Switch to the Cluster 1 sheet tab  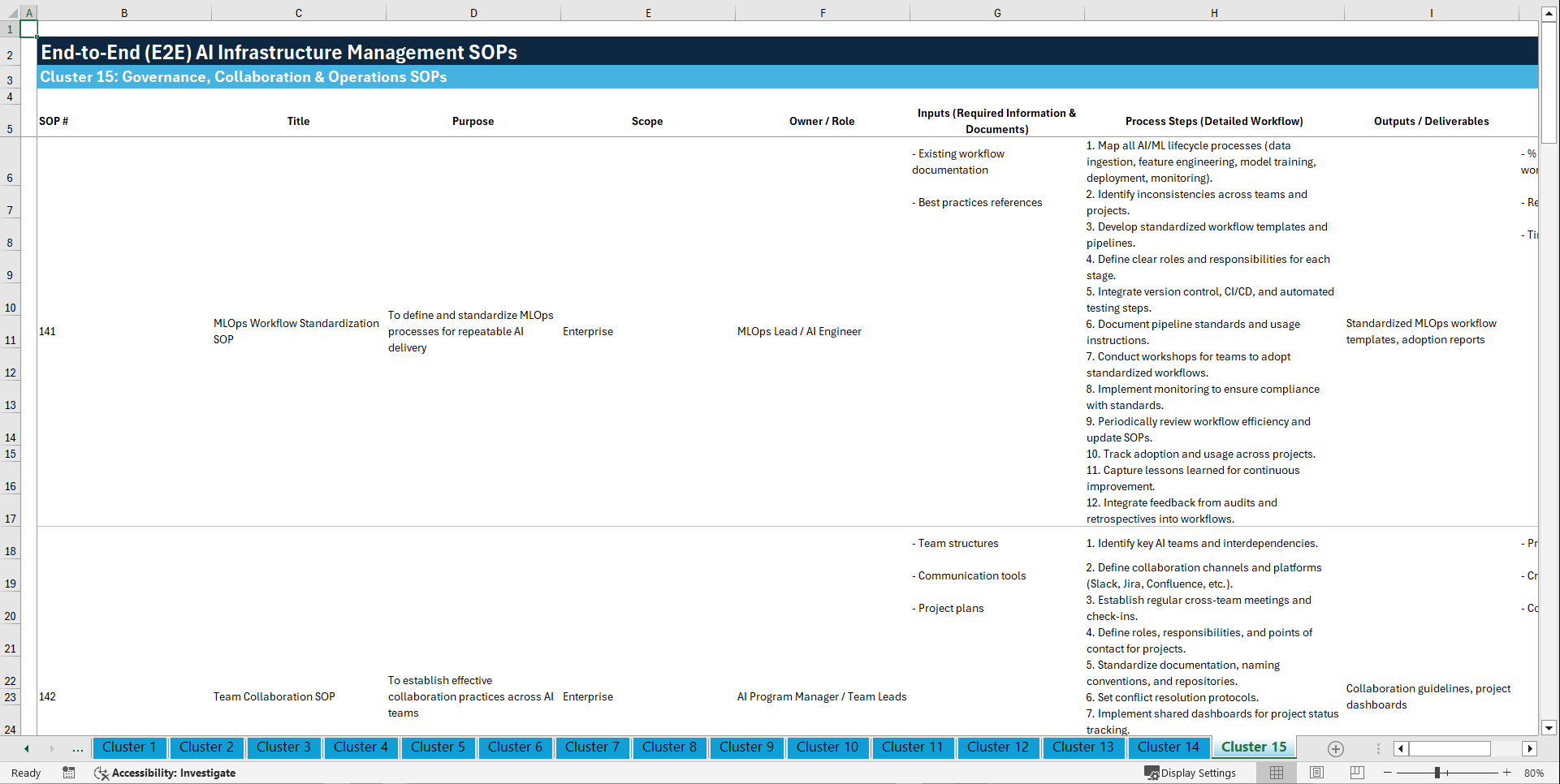point(129,747)
